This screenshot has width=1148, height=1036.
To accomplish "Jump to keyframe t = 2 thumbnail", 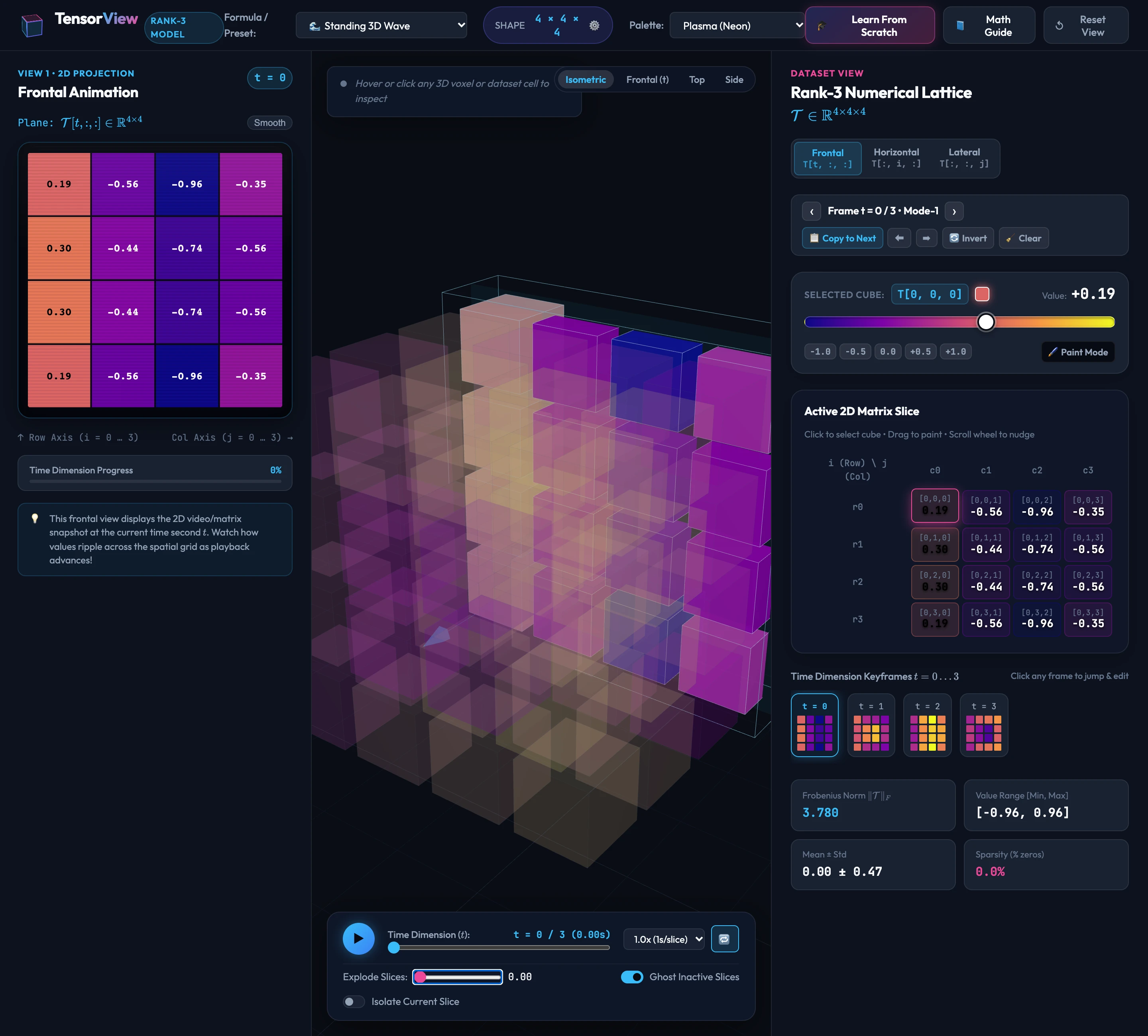I will [x=927, y=725].
